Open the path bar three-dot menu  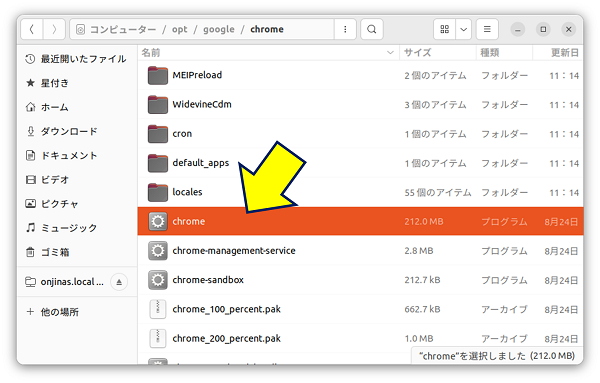coord(345,29)
